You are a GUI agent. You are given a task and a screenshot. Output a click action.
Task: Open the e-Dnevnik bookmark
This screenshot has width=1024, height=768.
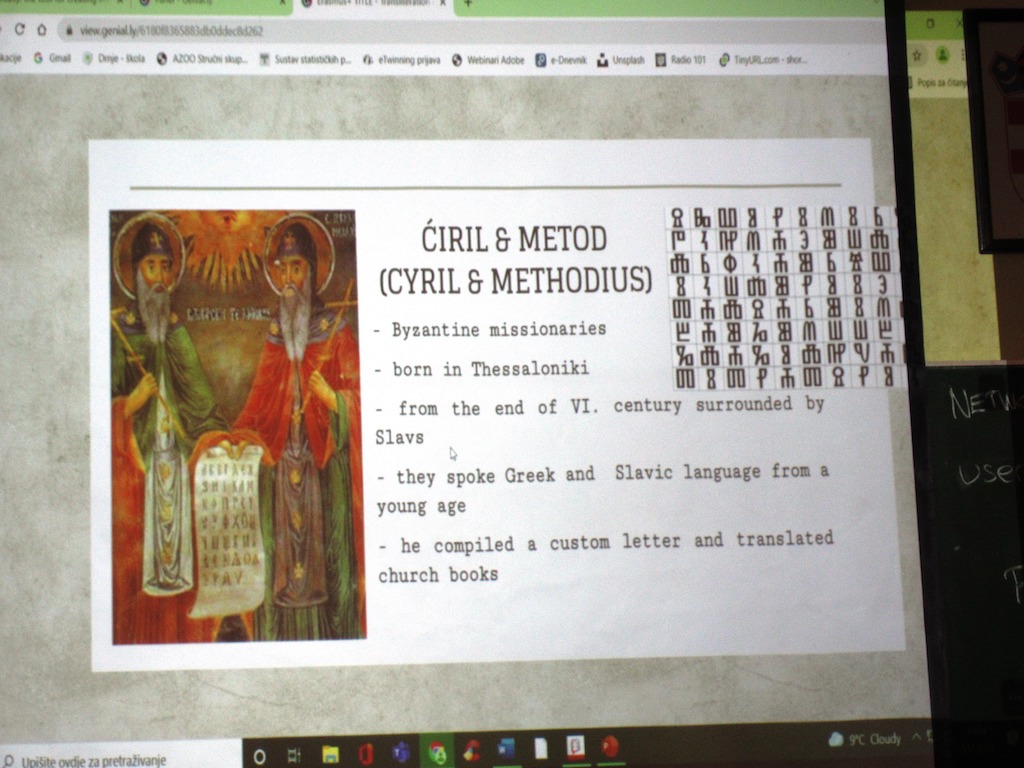561,60
